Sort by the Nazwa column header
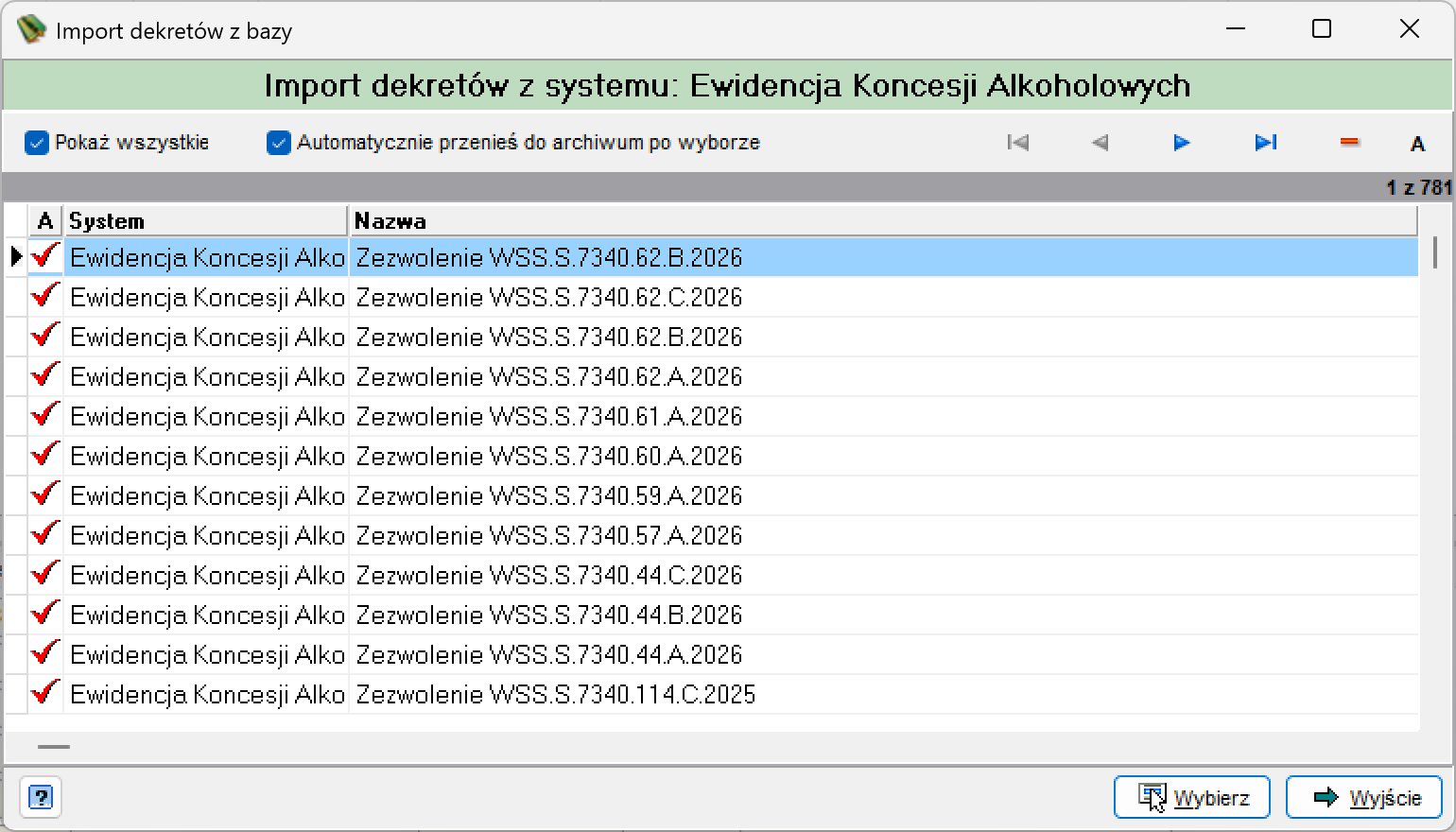This screenshot has width=1456, height=832. (x=883, y=221)
